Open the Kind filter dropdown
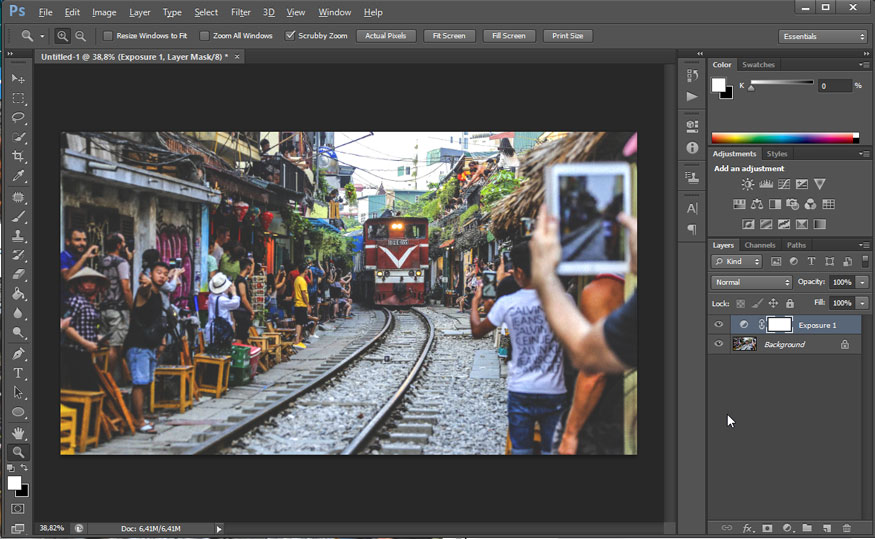Viewport: 875px width, 539px height. [737, 261]
